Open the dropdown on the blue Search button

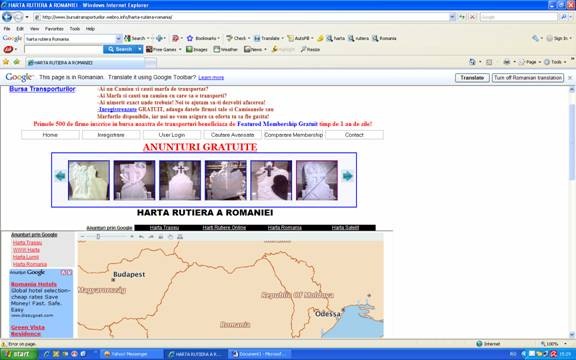[140, 49]
